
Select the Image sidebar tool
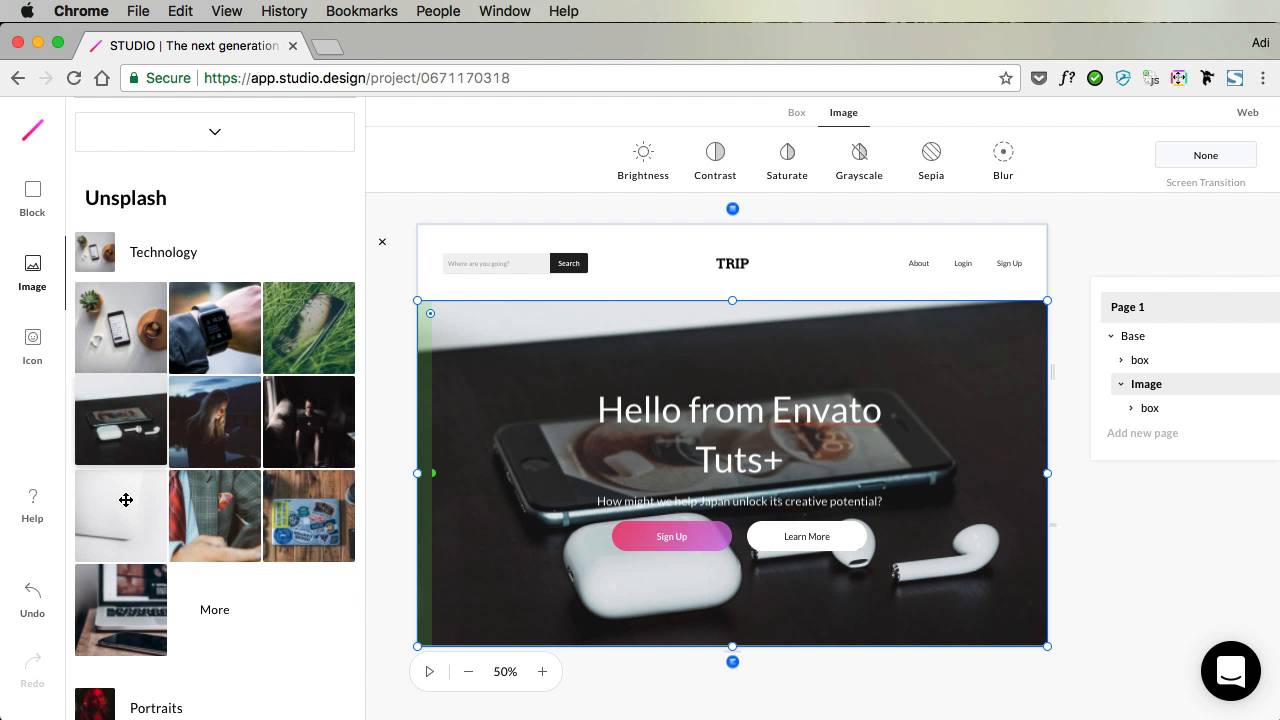[x=33, y=272]
